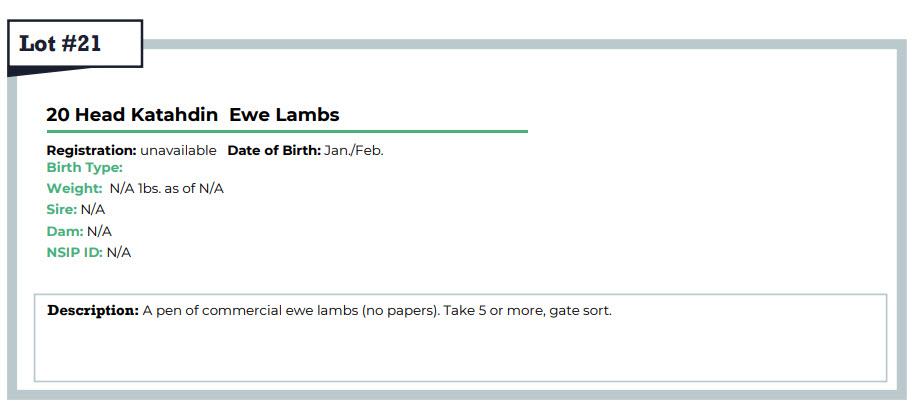This screenshot has width=916, height=412.
Task: Click the green underline beneath the heading
Action: (287, 131)
